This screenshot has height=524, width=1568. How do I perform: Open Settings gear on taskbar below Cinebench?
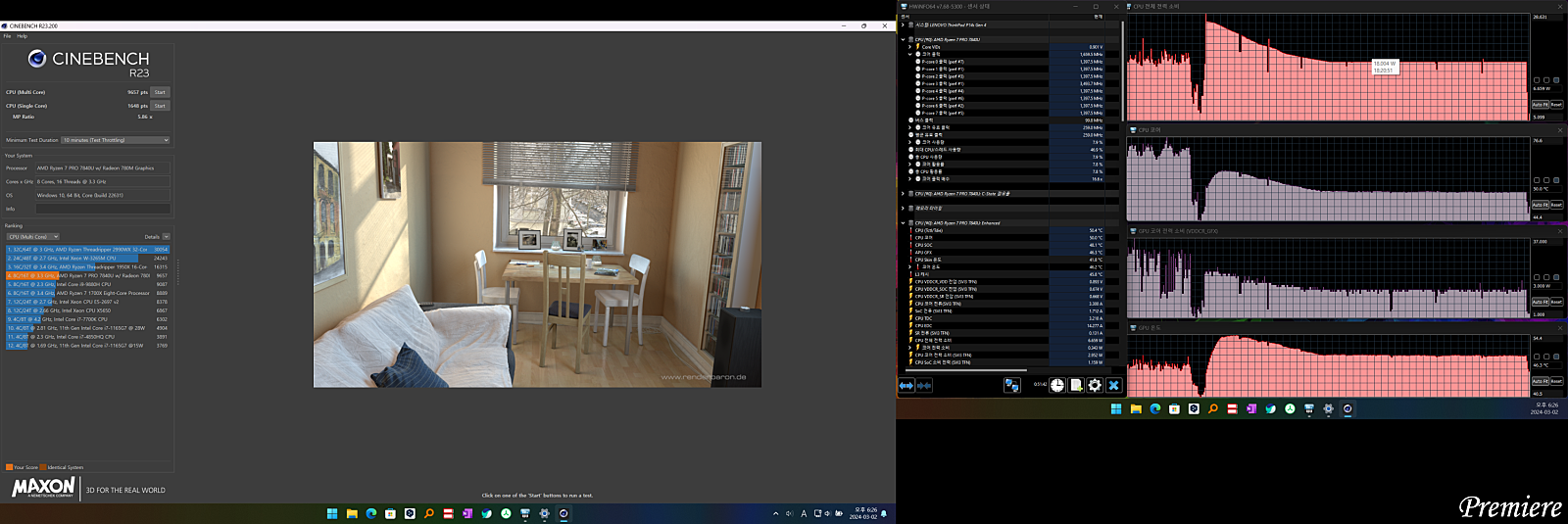click(544, 513)
